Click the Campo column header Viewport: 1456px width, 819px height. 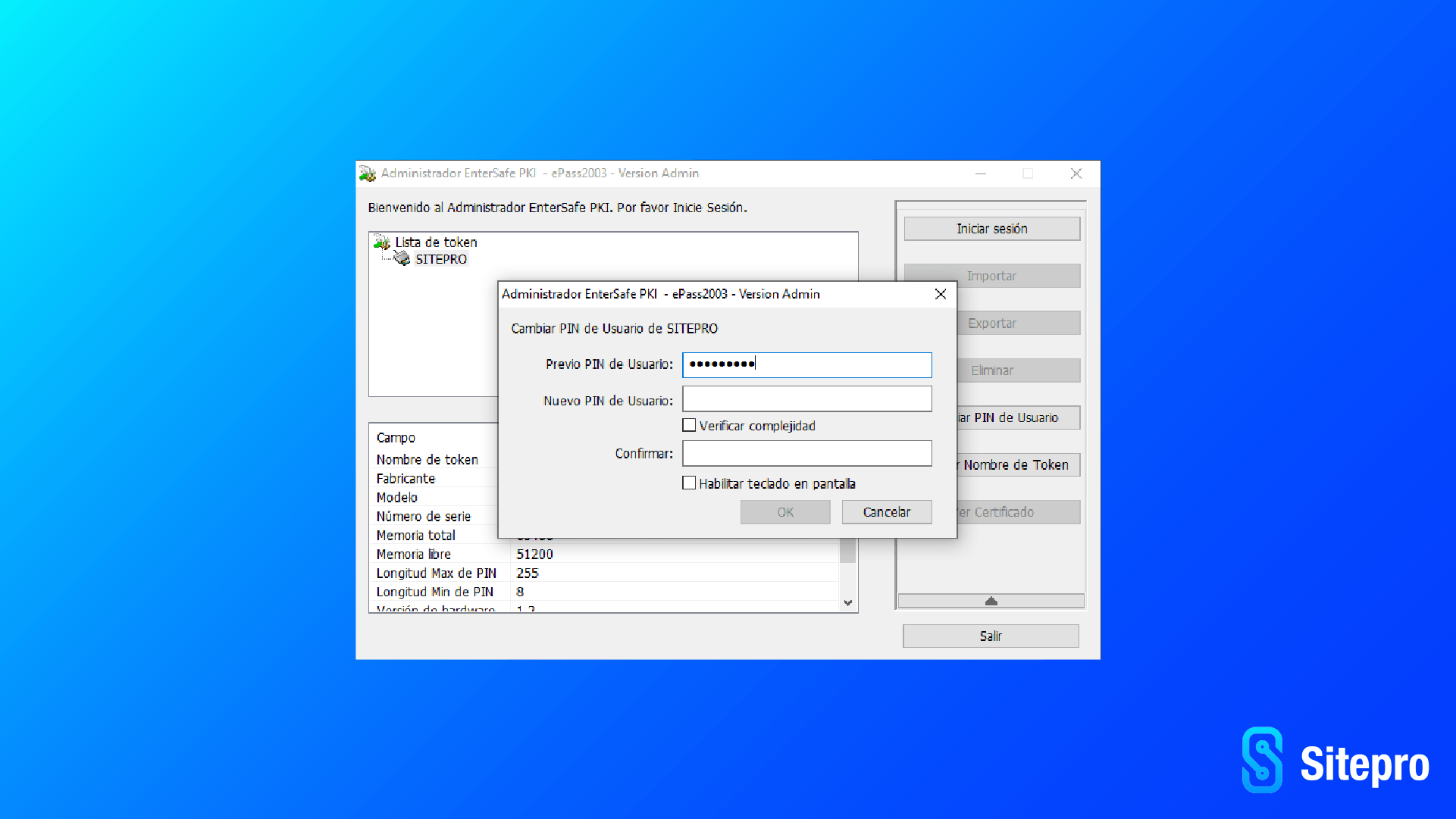coord(396,438)
